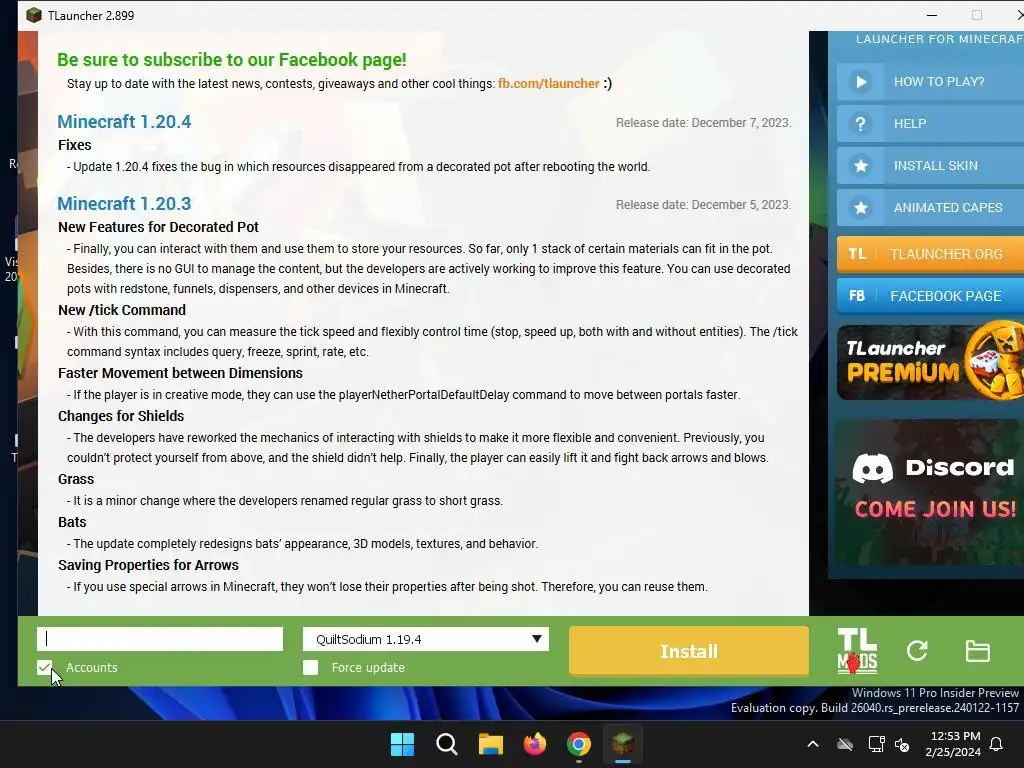Enable the Force update checkbox

pos(311,667)
